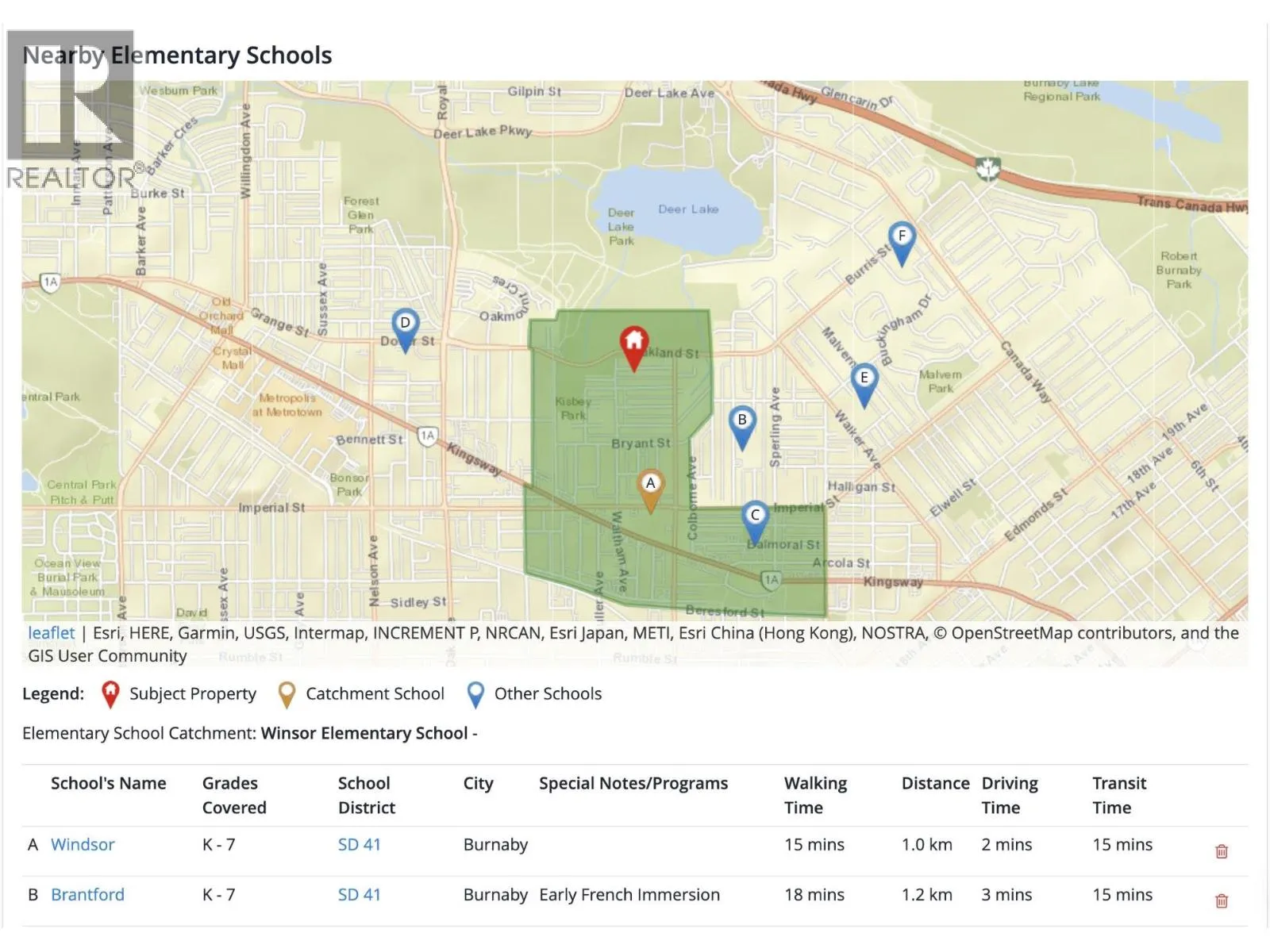Delete the Windsor school row via trash icon

pos(1221,851)
